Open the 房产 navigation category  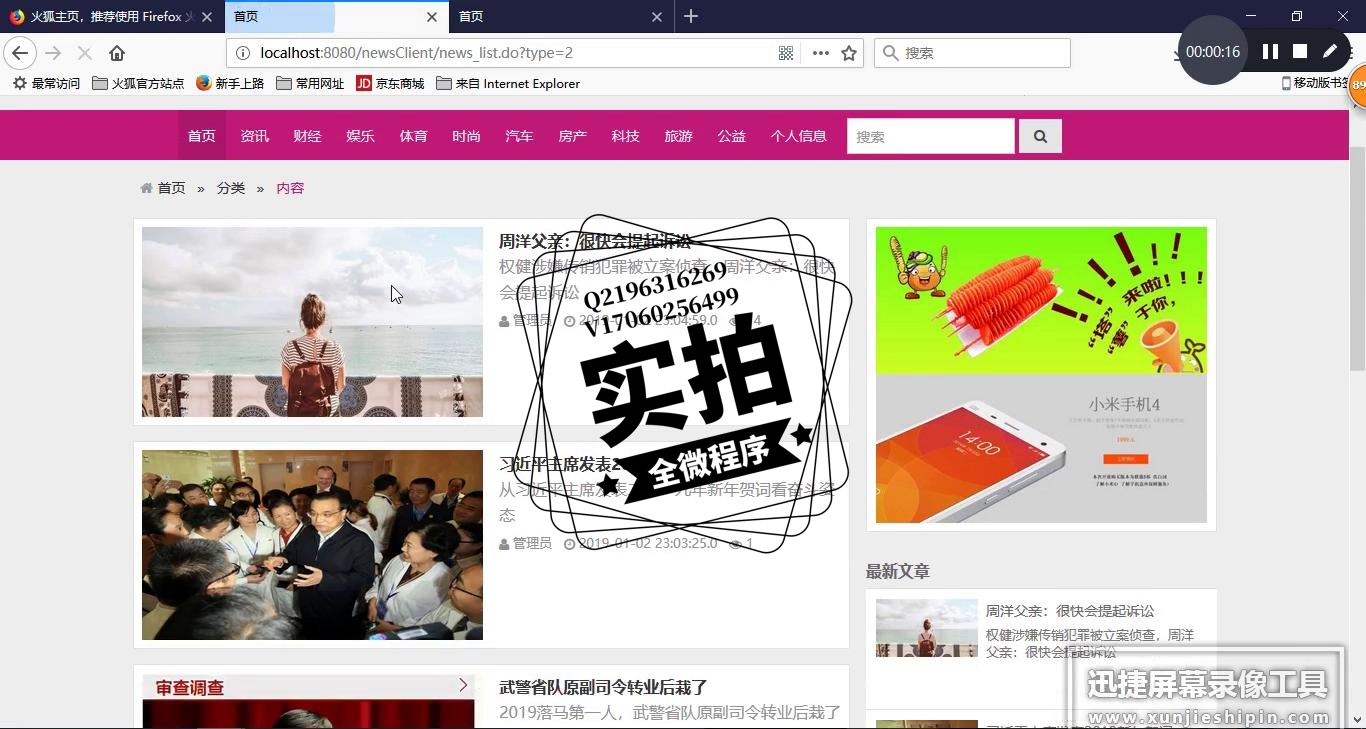click(573, 136)
